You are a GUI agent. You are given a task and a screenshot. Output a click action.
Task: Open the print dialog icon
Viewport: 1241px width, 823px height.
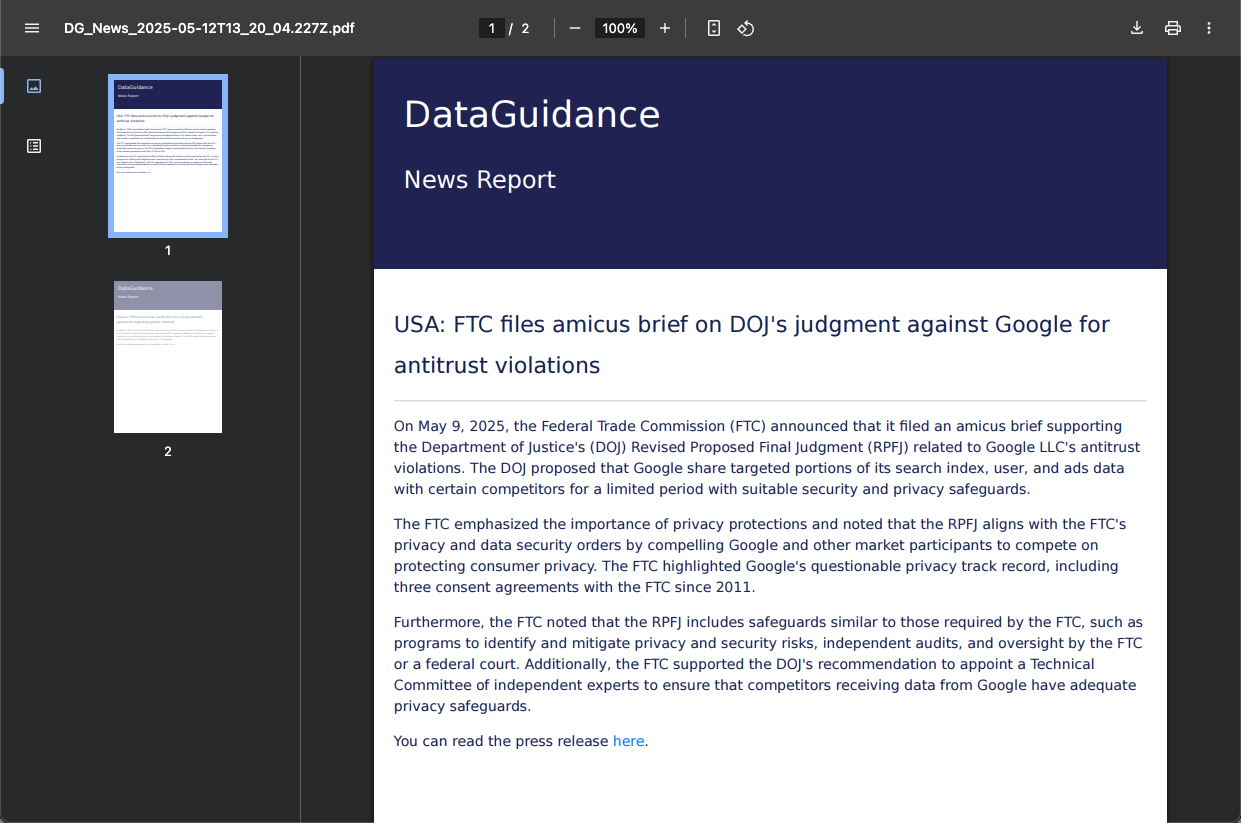(1173, 28)
